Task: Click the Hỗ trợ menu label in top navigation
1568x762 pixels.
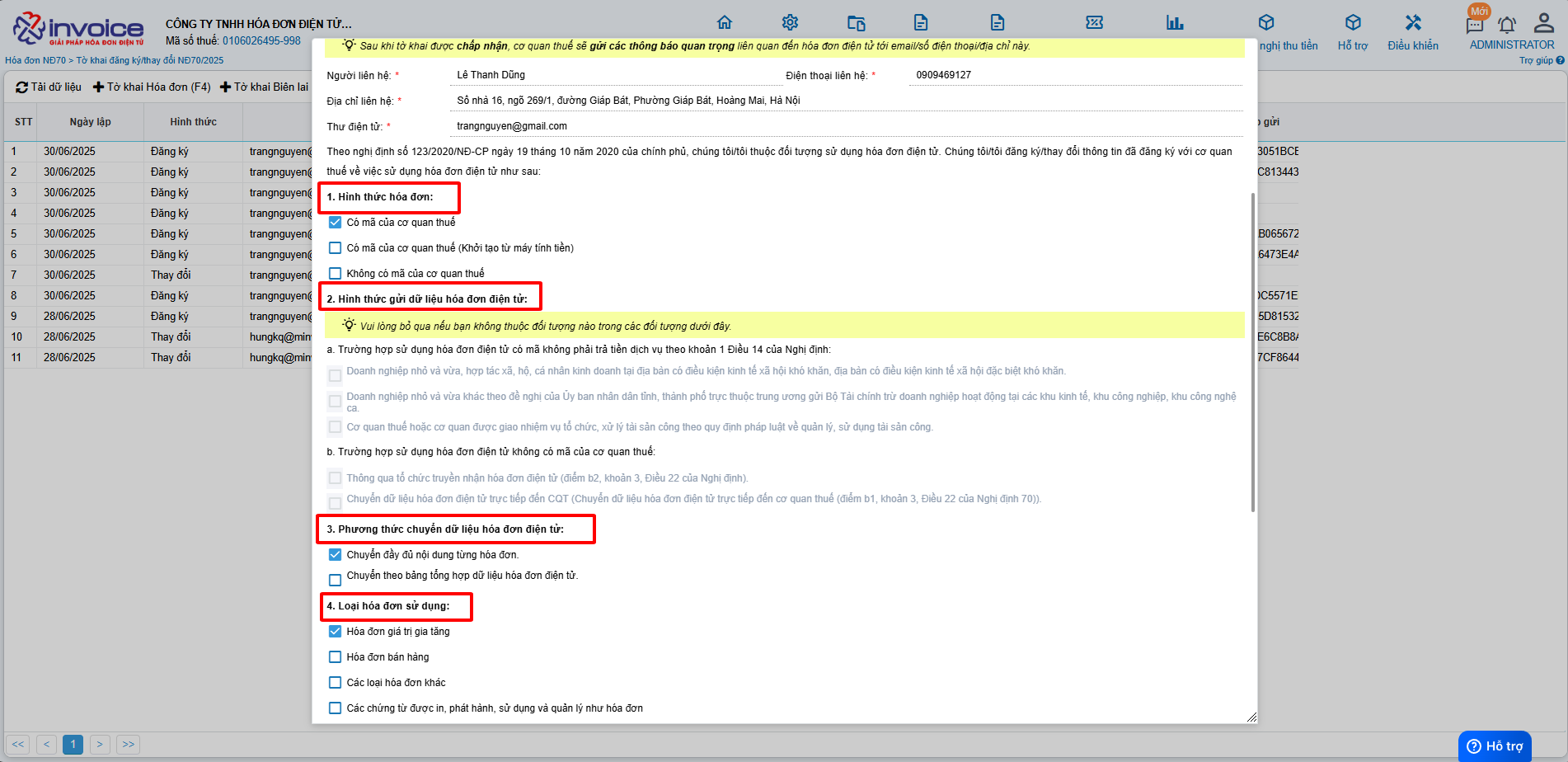Action: [x=1353, y=45]
